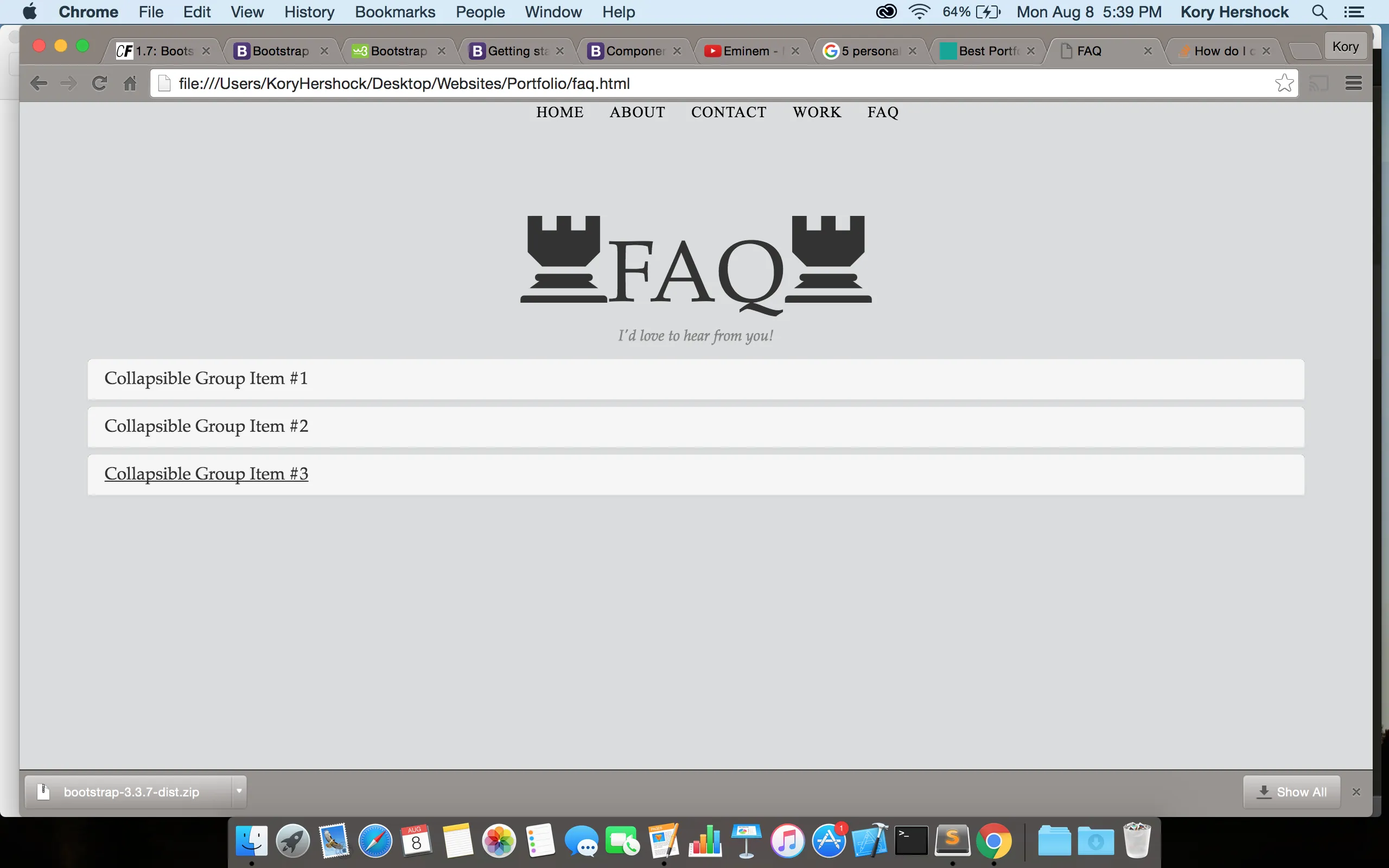Expand Collapsible Group Item #2
This screenshot has width=1389, height=868.
click(206, 426)
